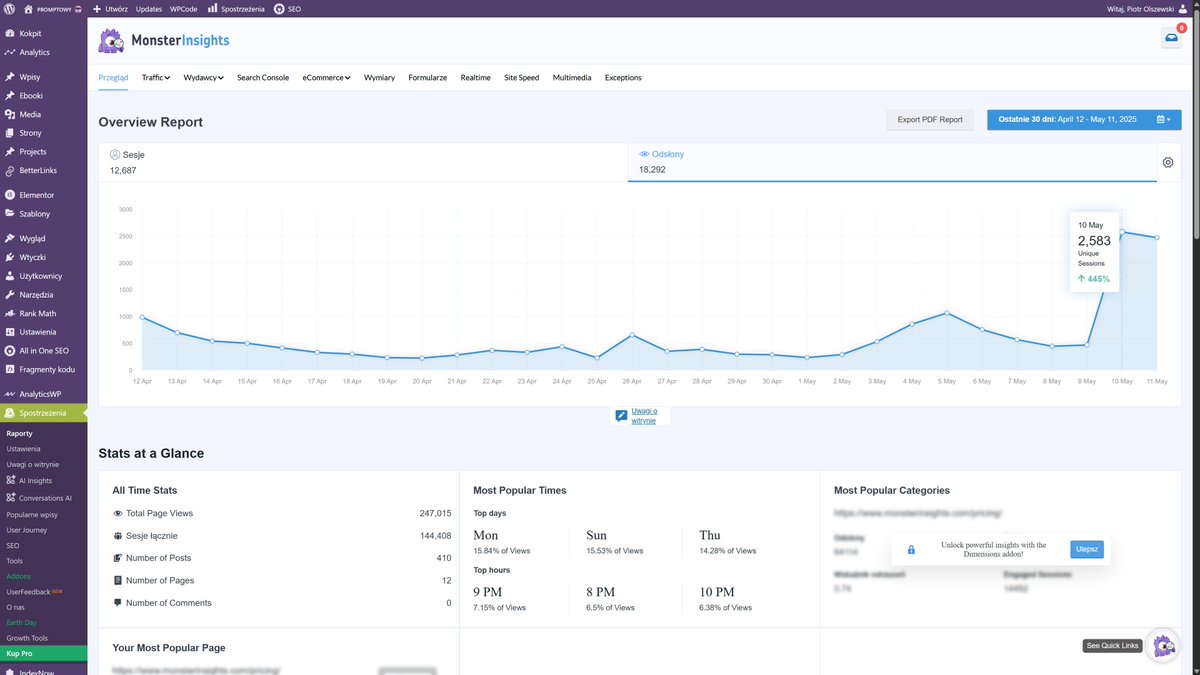The image size is (1200, 675).
Task: Open the Exceptions tab
Action: [x=623, y=77]
